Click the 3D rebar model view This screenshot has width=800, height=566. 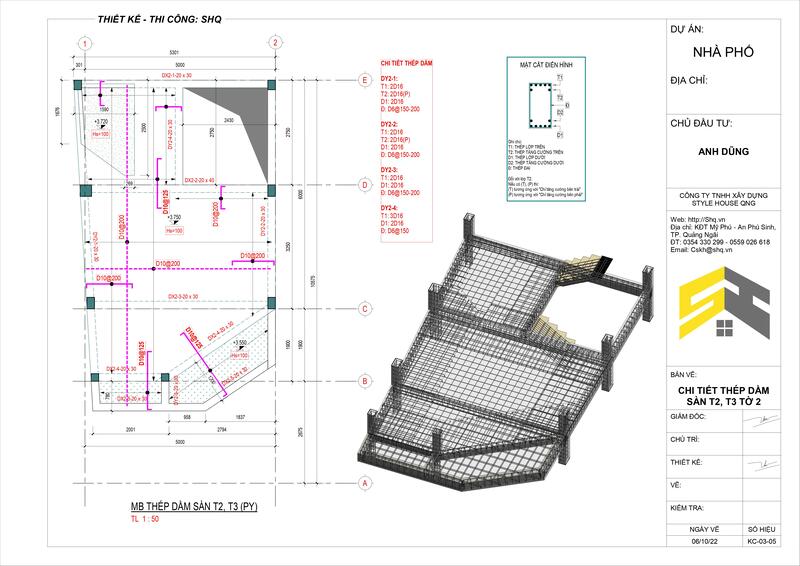(x=505, y=352)
